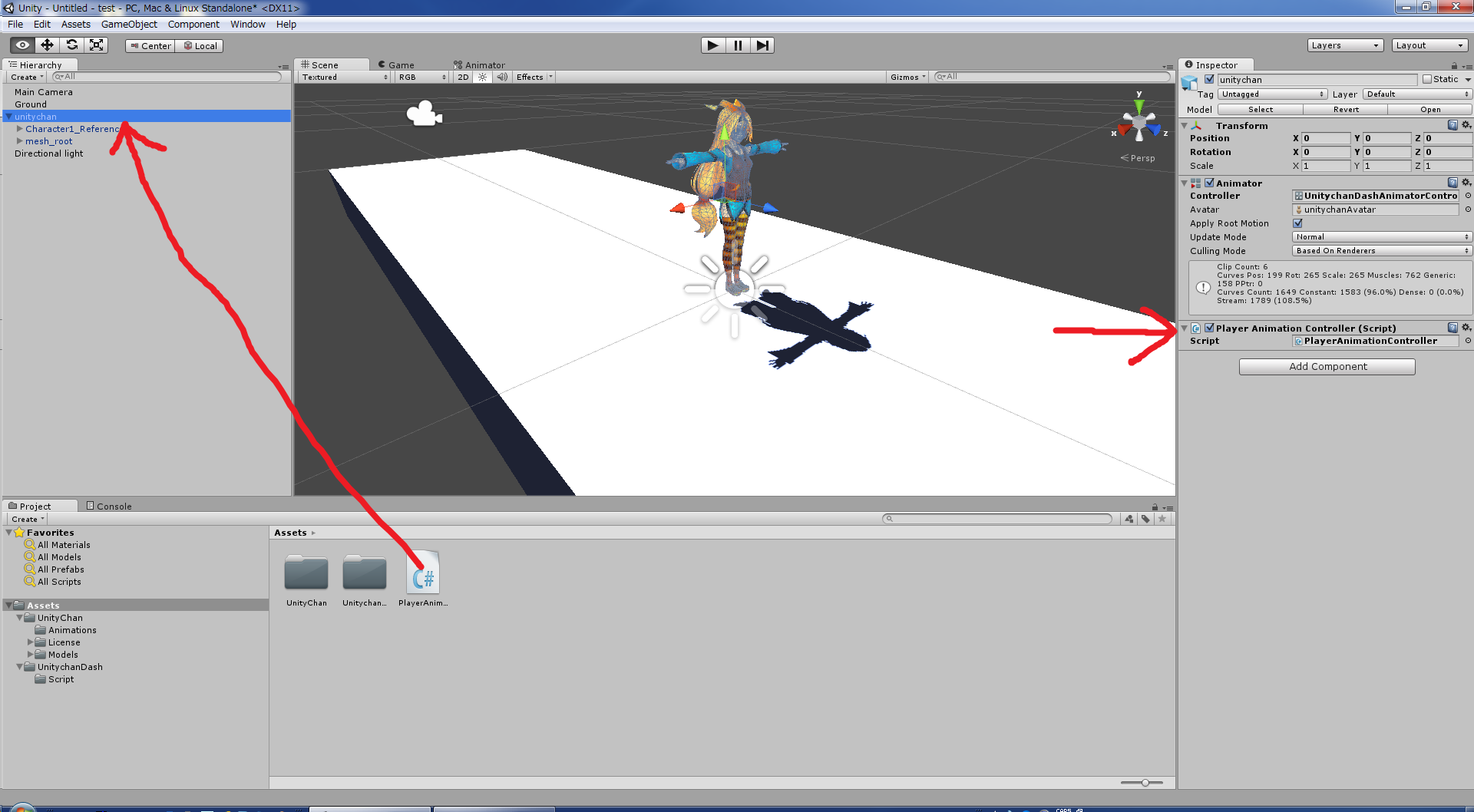Switch to the Console tab
The width and height of the screenshot is (1474, 812).
(x=109, y=507)
